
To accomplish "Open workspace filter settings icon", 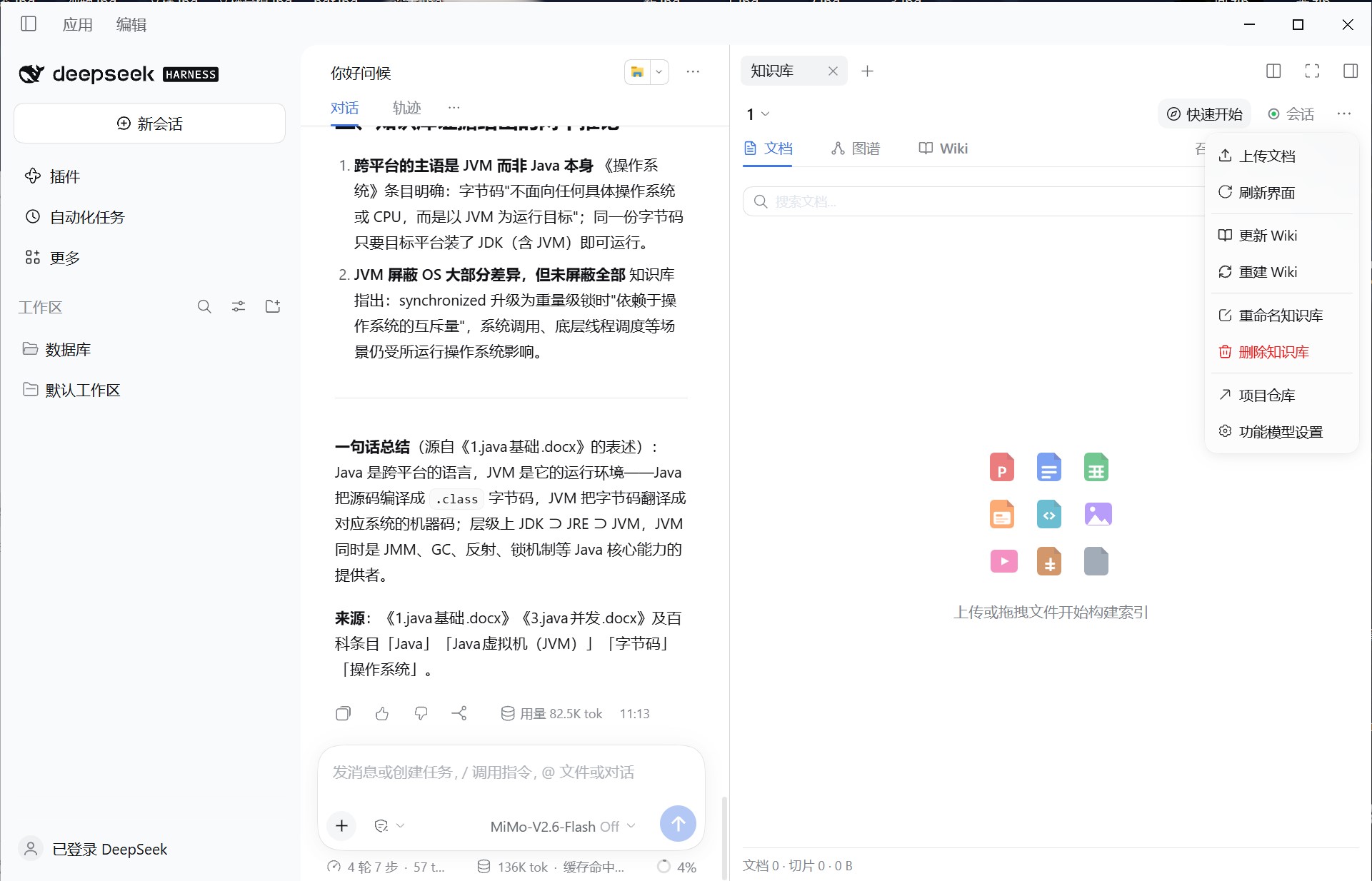I will click(x=239, y=307).
